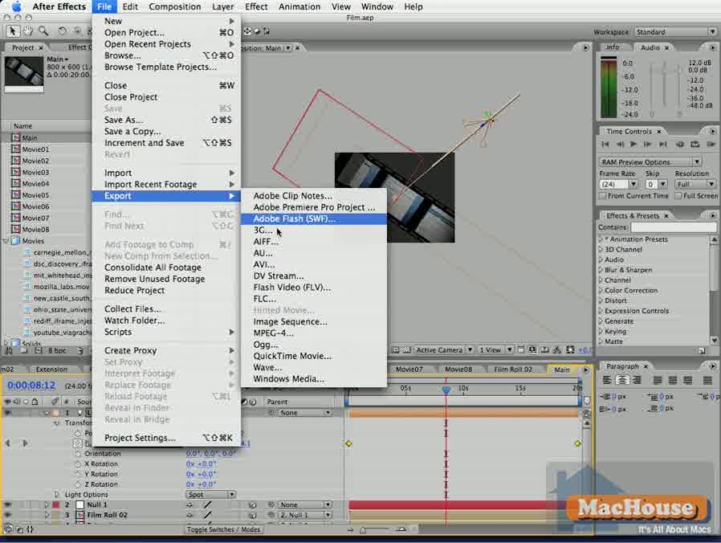Close the Audio panel tab
This screenshot has width=721, height=543.
coord(666,48)
